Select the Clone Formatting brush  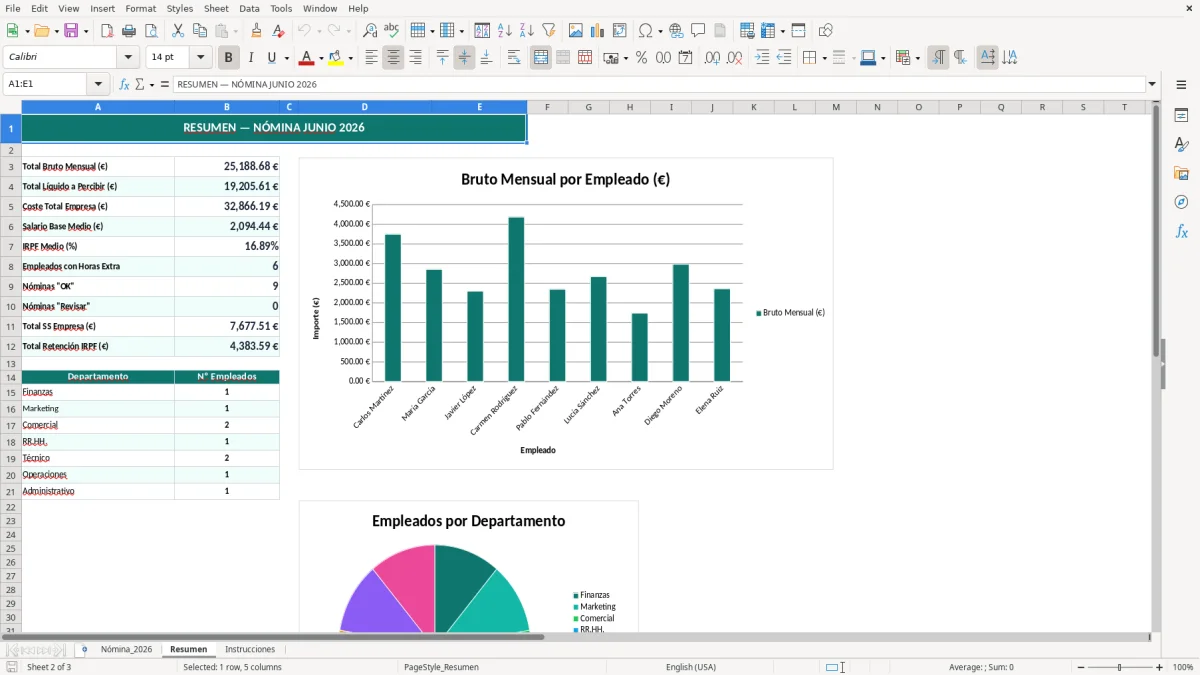click(257, 31)
